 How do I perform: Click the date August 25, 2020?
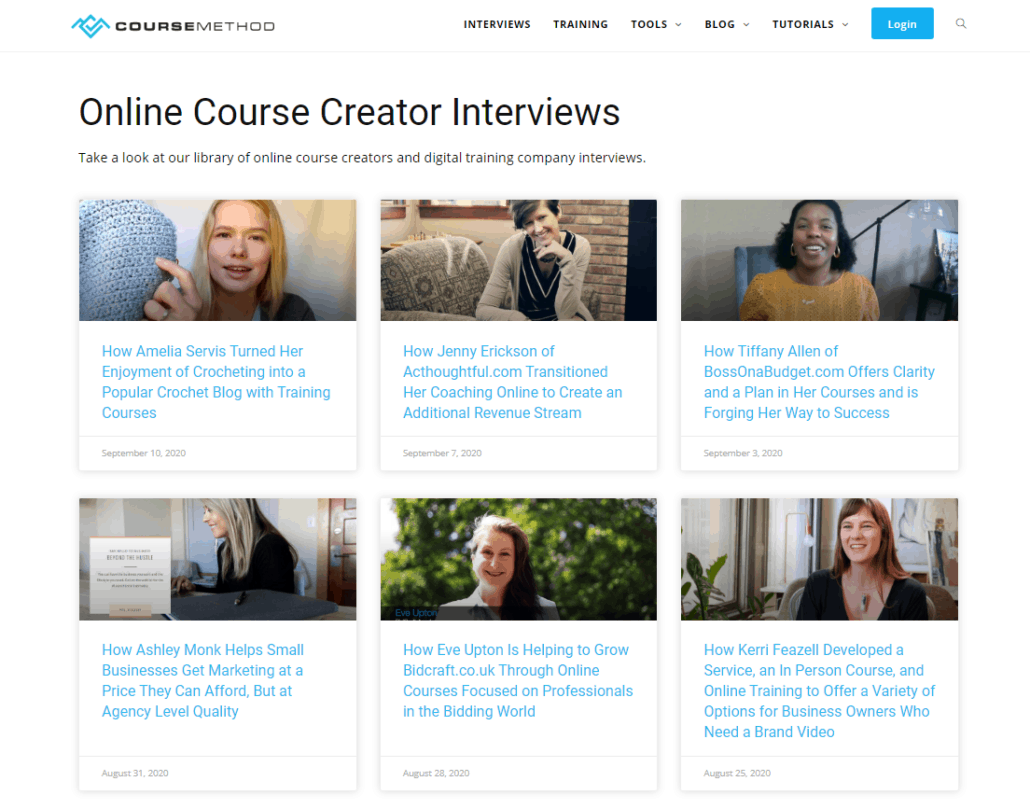[737, 773]
